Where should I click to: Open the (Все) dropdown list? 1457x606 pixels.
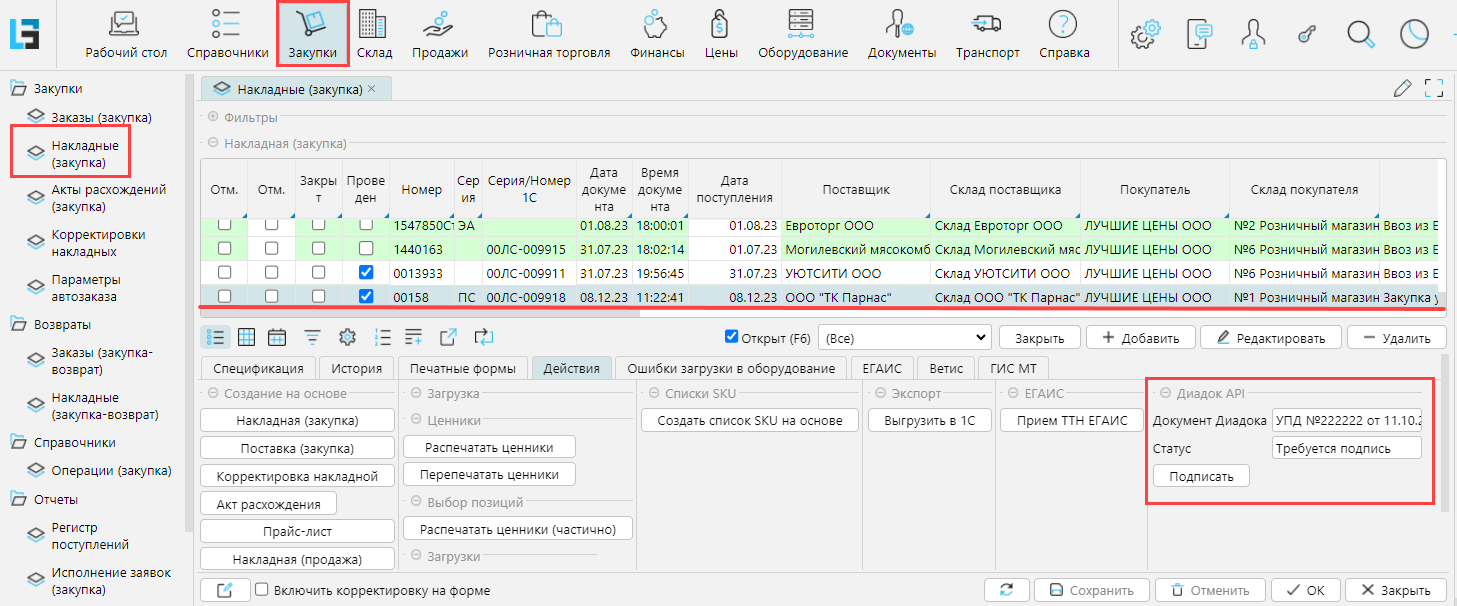[904, 337]
